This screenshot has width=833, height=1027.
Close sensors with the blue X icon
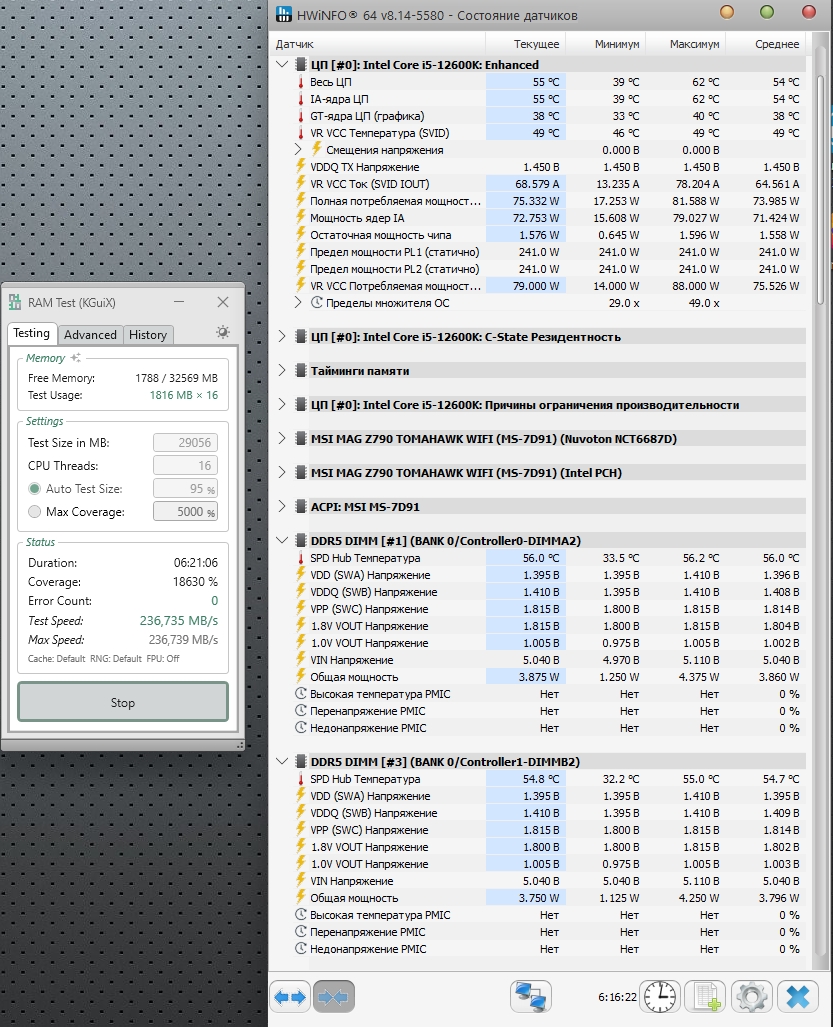[x=798, y=998]
